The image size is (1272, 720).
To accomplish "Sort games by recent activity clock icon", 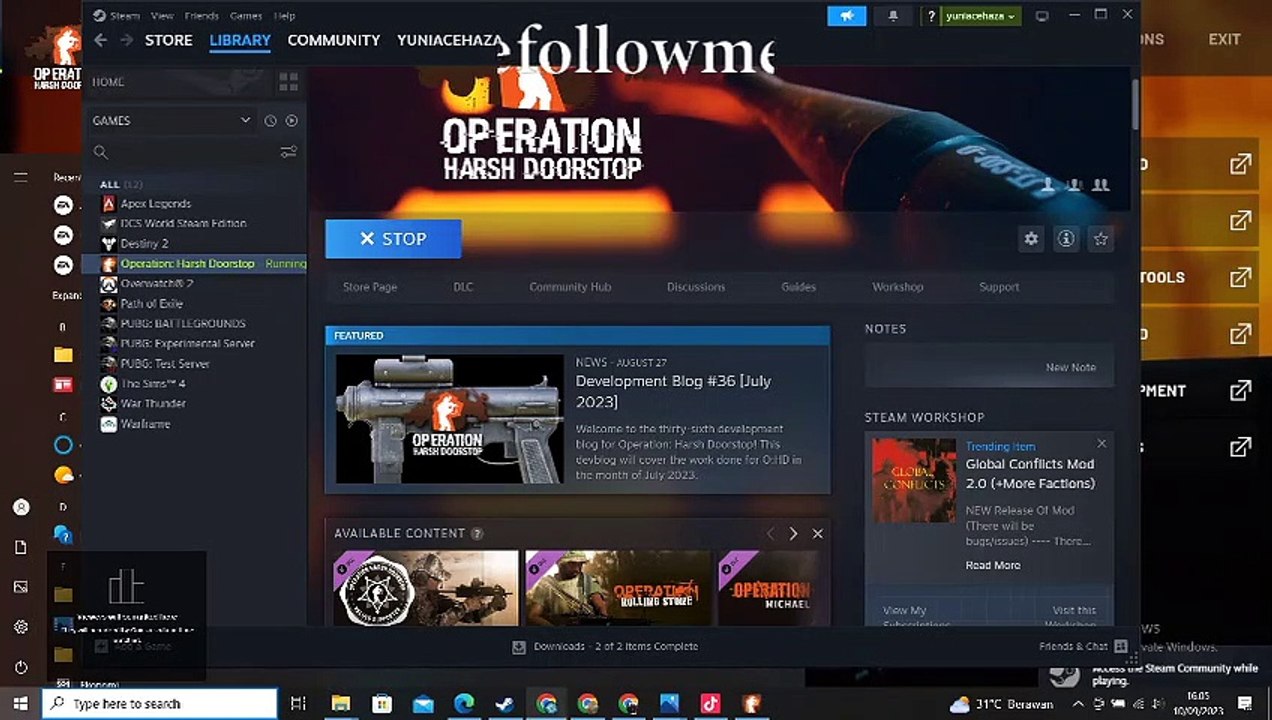I will coord(270,120).
